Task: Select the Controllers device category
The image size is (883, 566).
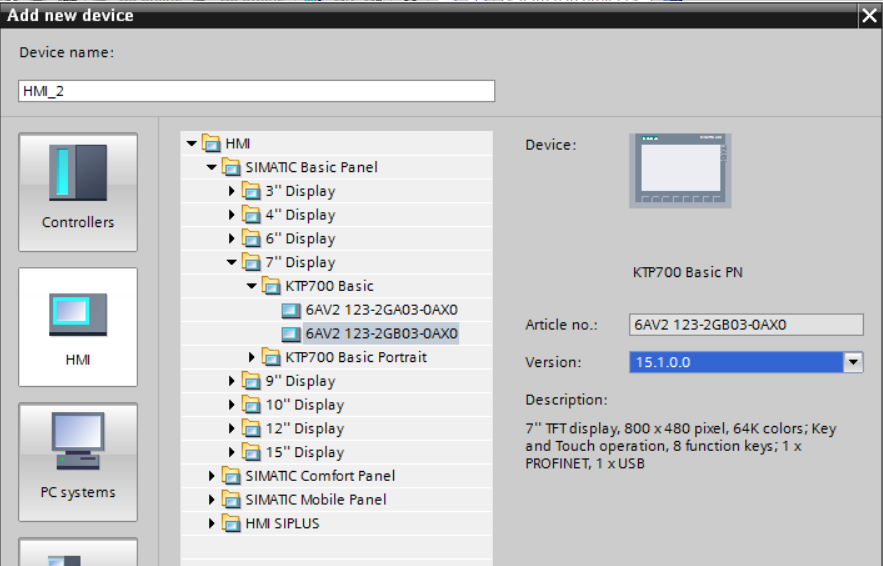Action: pyautogui.click(x=78, y=192)
